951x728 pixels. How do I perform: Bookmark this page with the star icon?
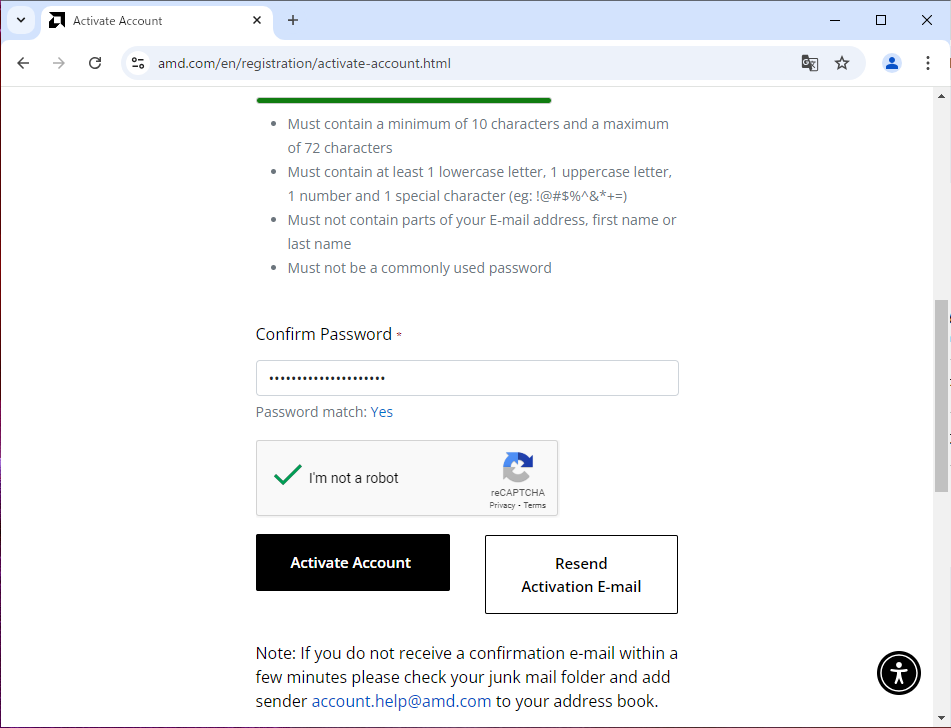click(x=842, y=63)
